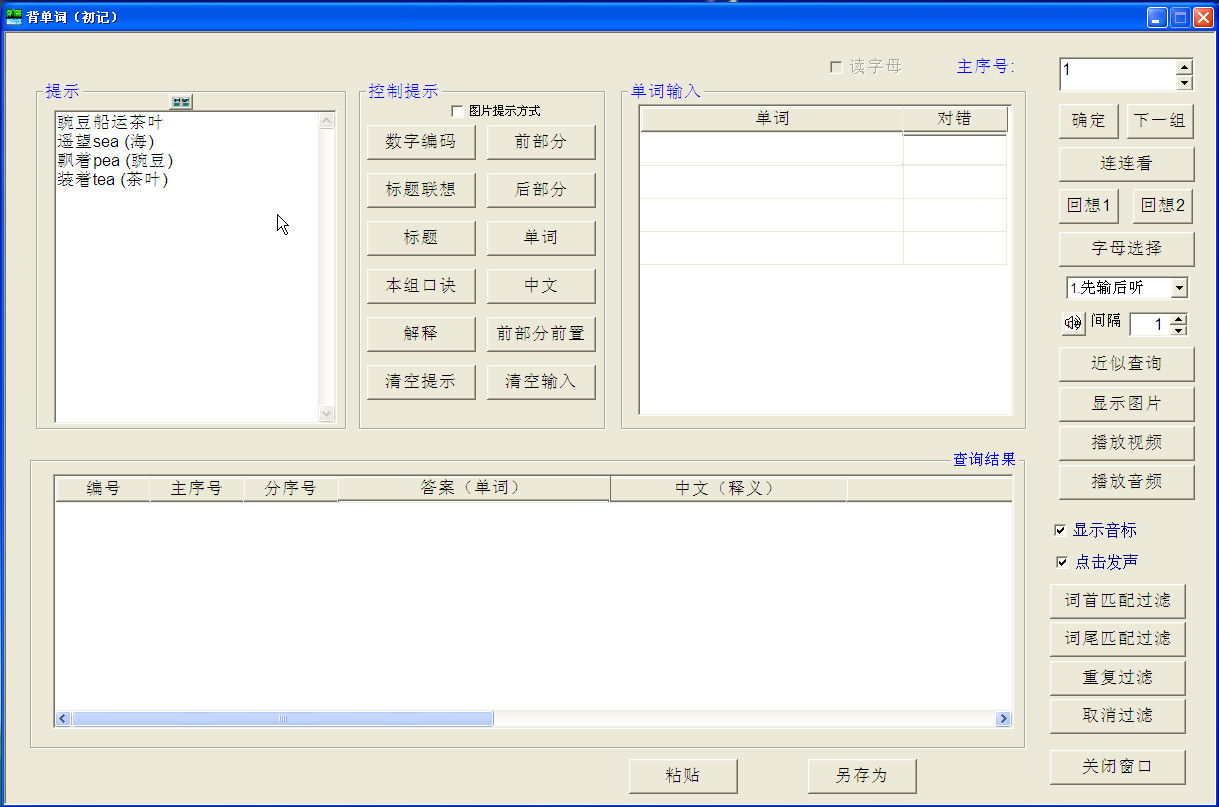This screenshot has width=1219, height=807.
Task: Click the 中文 hint button
Action: (x=541, y=286)
